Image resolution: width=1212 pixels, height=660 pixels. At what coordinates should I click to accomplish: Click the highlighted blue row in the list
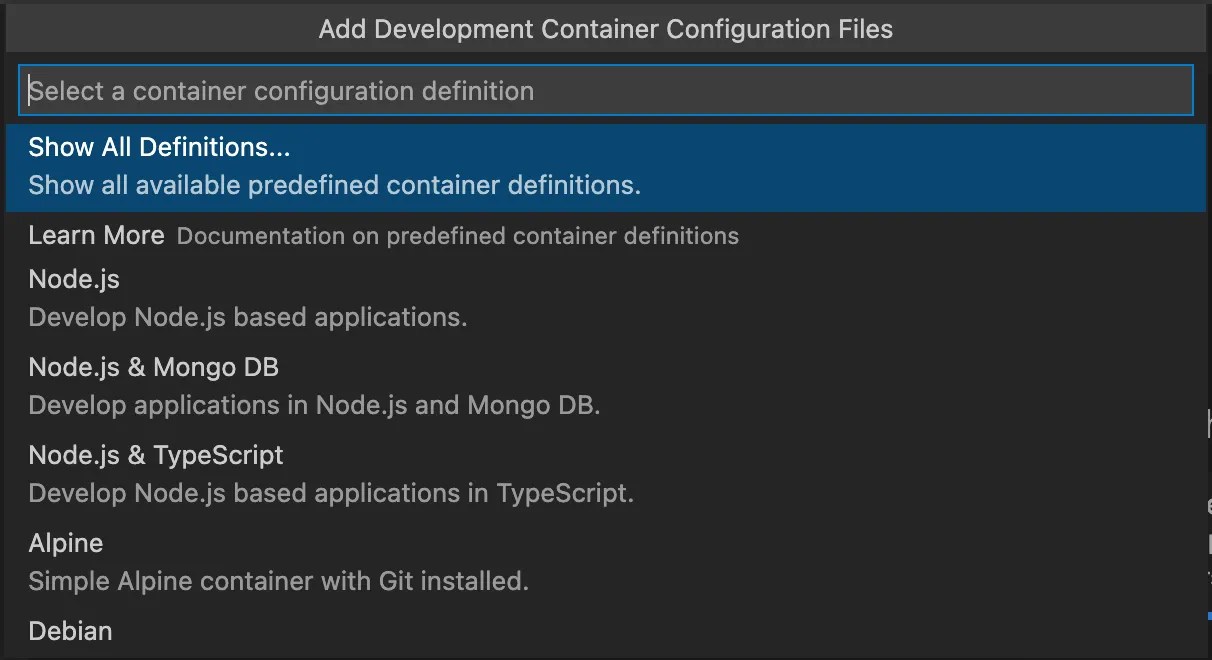(x=606, y=167)
